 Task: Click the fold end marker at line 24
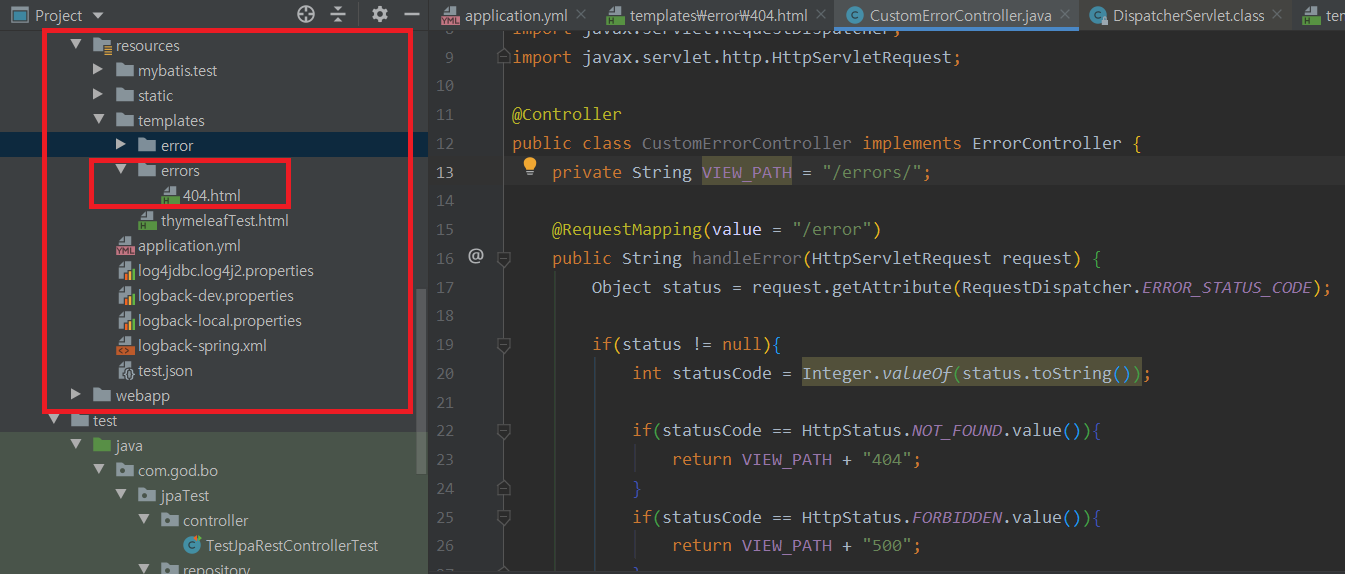(x=503, y=488)
